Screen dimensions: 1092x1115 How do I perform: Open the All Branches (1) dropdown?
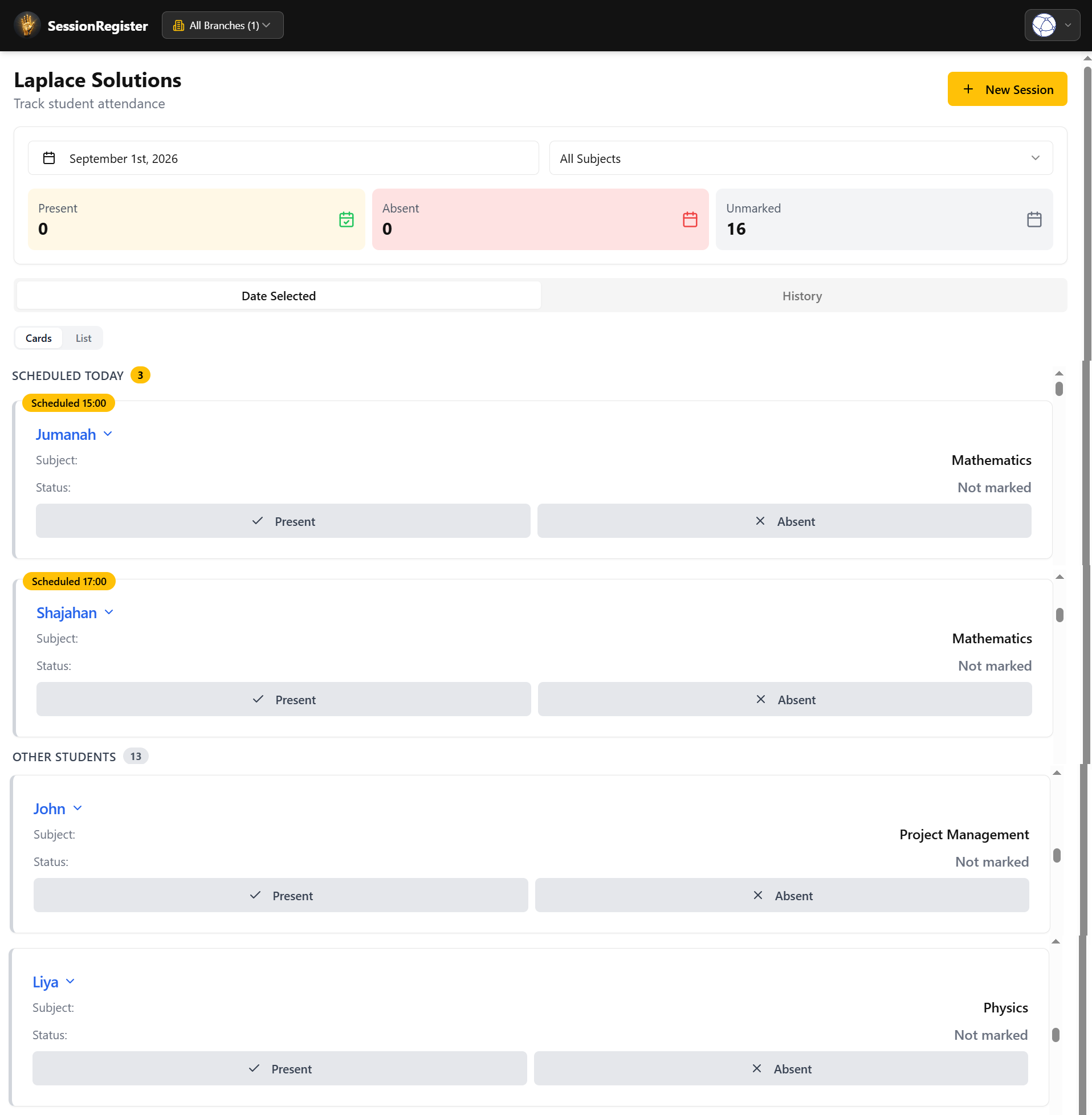222,25
